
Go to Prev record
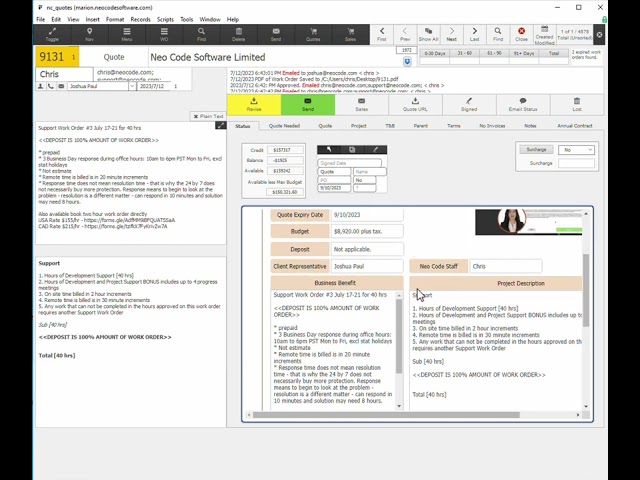pyautogui.click(x=405, y=34)
